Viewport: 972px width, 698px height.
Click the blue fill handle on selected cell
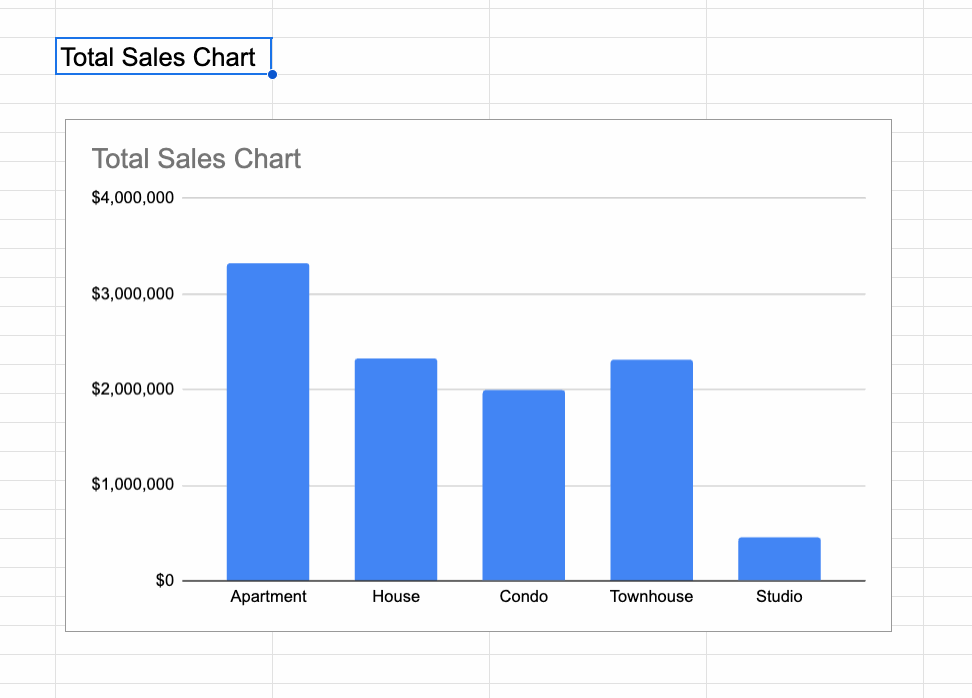[272, 74]
